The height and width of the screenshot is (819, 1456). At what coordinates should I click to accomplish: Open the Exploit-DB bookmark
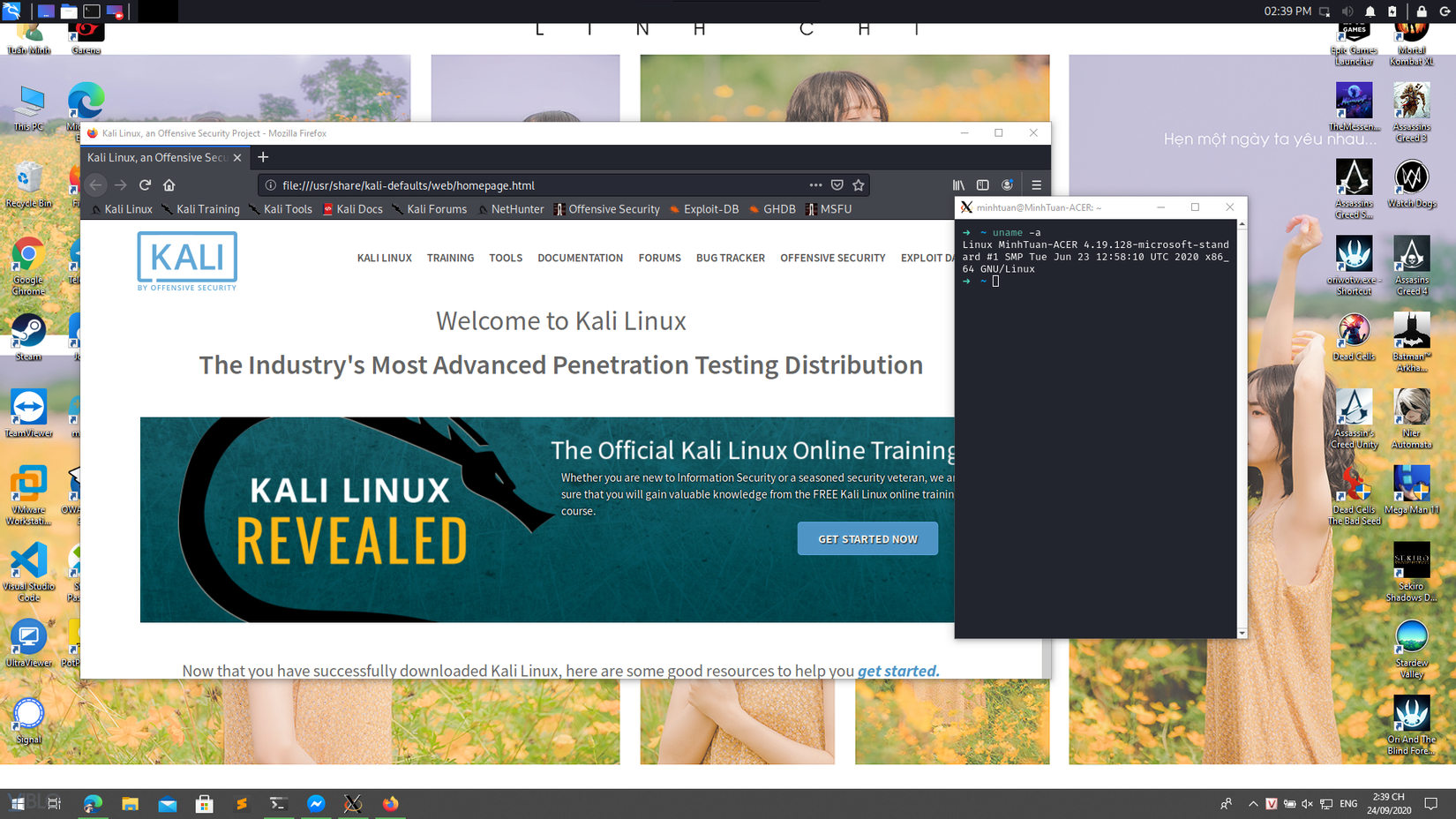click(704, 209)
